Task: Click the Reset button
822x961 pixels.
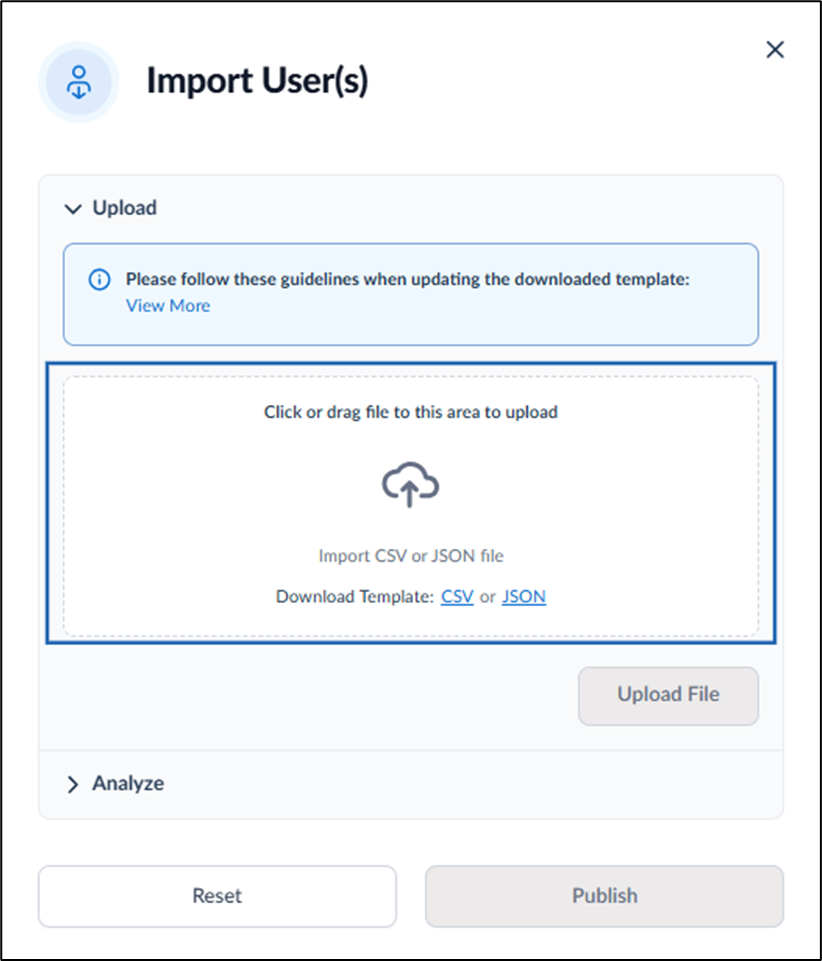Action: pos(217,896)
